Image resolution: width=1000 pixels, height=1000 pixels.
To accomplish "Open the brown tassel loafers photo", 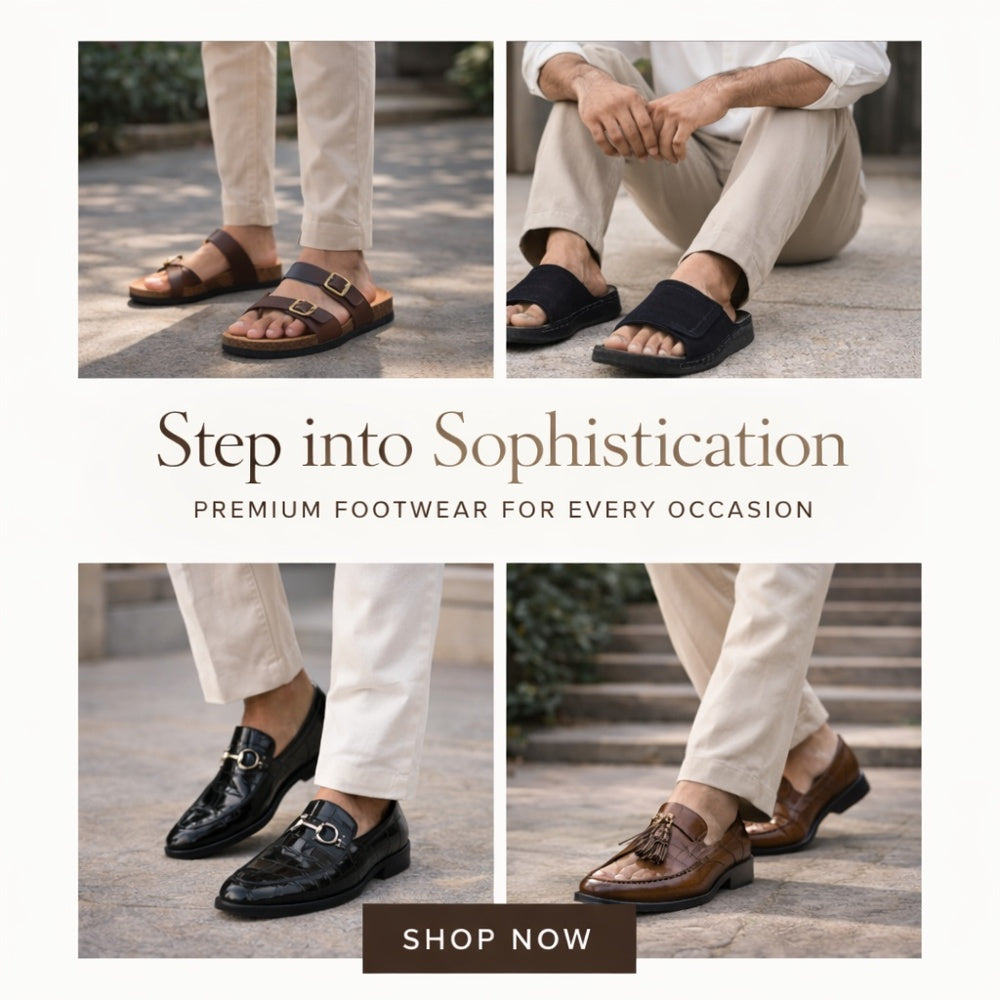I will [714, 760].
